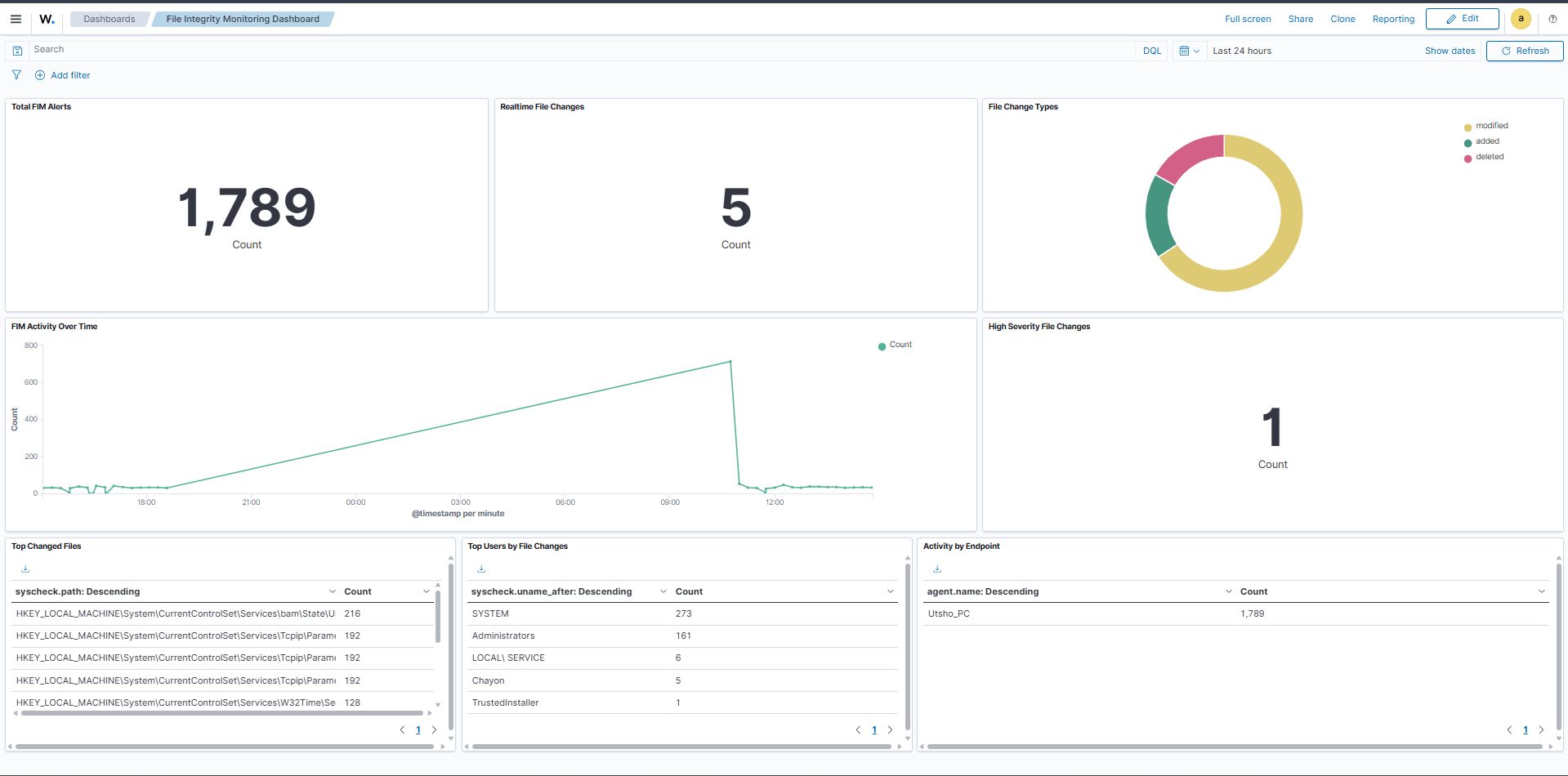Open the Share menu
Viewport: 1568px width, 776px height.
click(x=1301, y=19)
